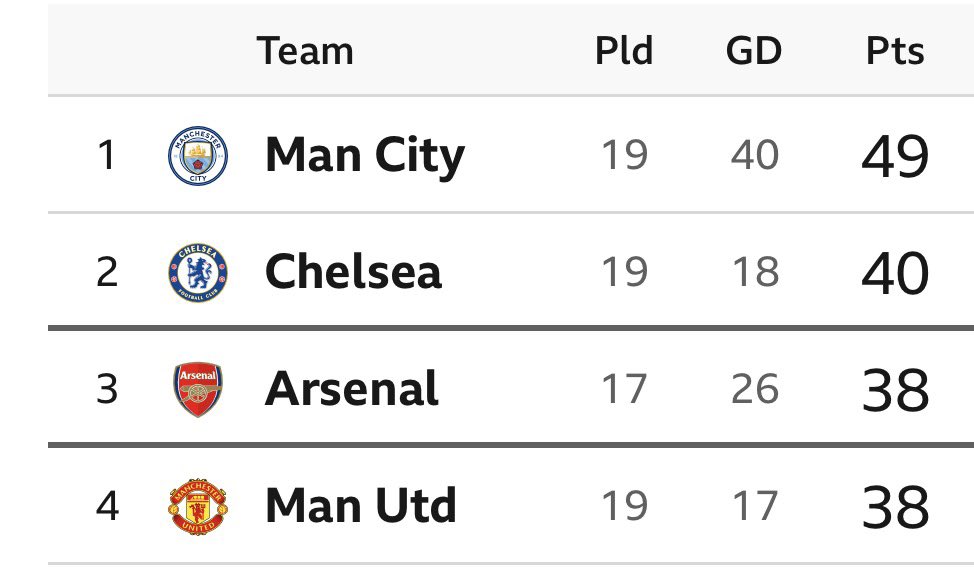Click the Manchester City club crest
The height and width of the screenshot is (567, 974).
198,155
